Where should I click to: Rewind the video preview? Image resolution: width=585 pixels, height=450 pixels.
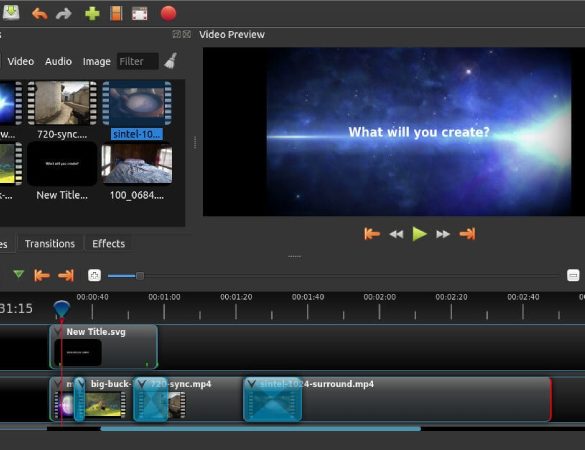coord(396,234)
